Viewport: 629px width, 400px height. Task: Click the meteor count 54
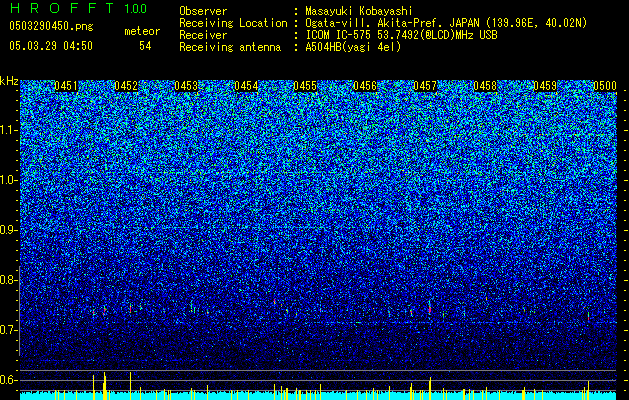[x=145, y=46]
